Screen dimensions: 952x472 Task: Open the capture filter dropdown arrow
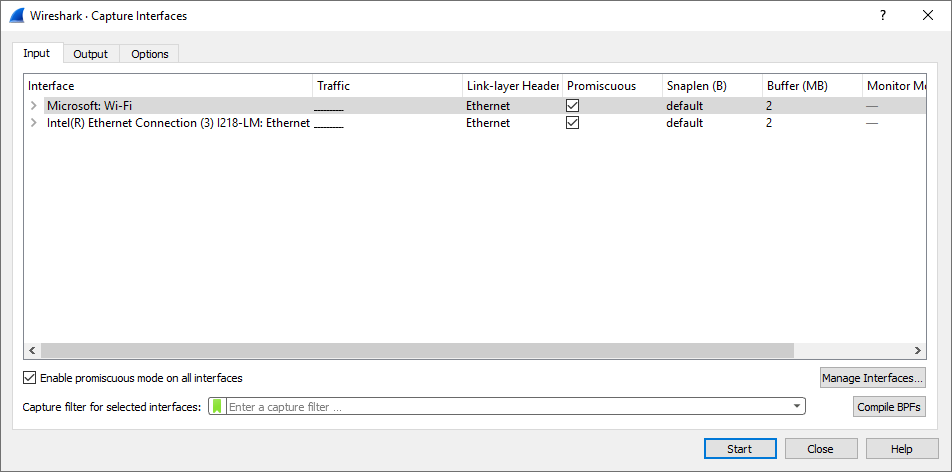(797, 406)
